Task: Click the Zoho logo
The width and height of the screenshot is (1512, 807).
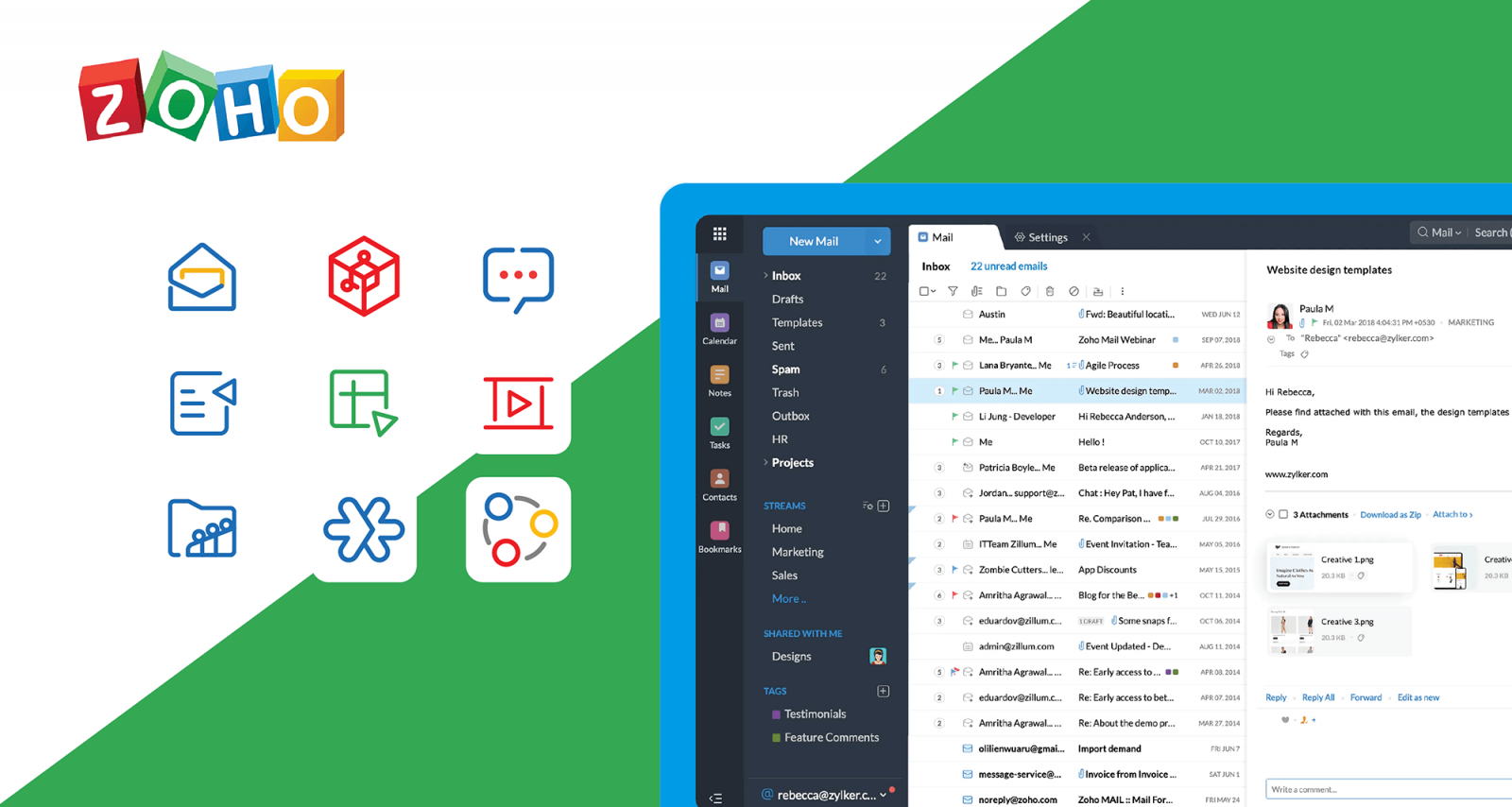Action: click(x=212, y=96)
